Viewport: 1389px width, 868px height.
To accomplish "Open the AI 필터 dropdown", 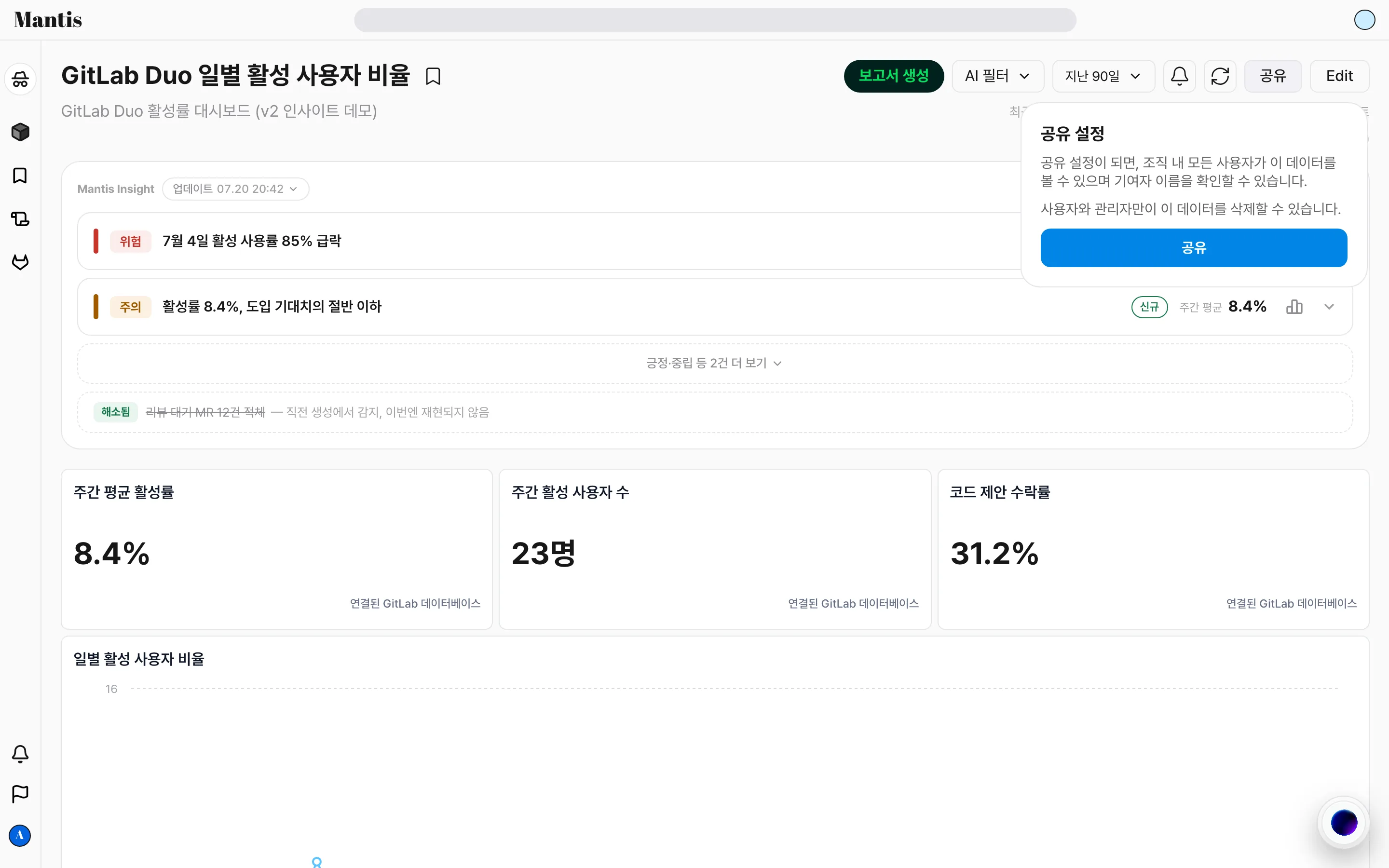I will [x=997, y=76].
